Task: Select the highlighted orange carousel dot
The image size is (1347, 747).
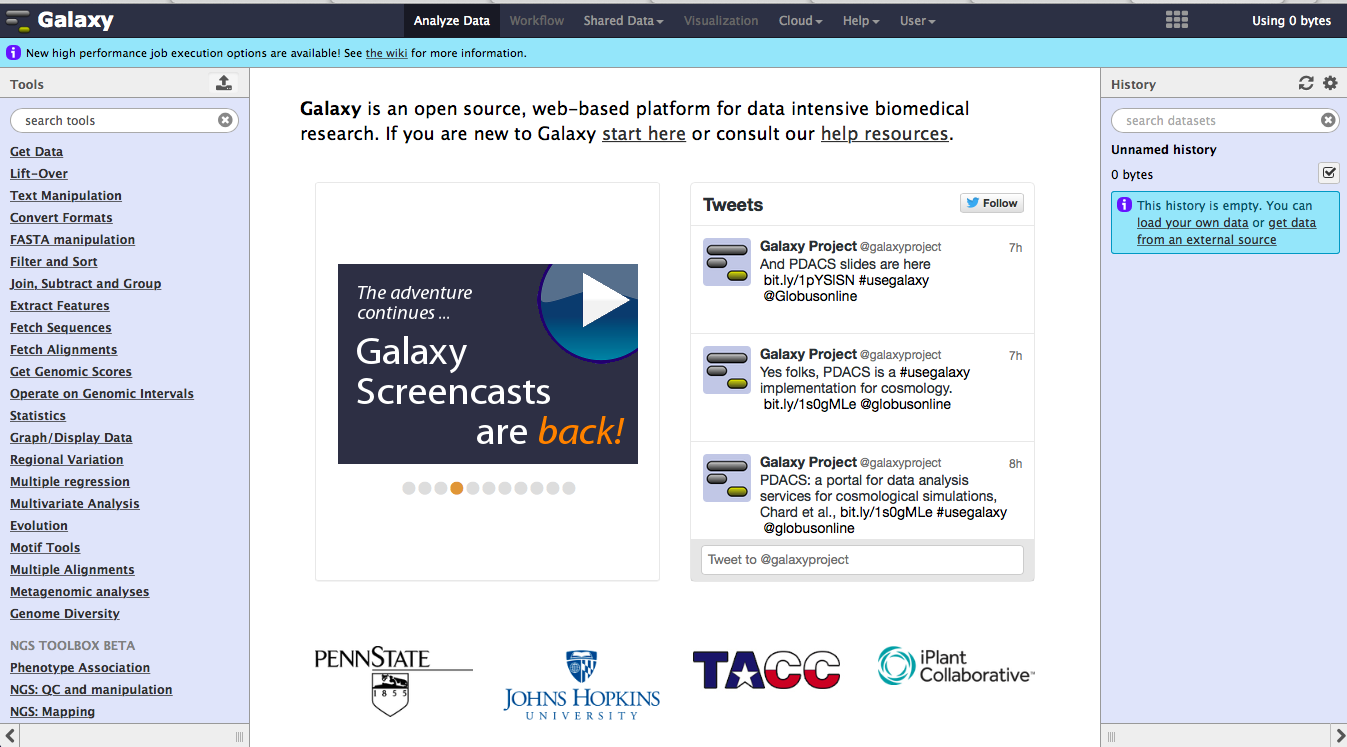Action: pos(457,488)
